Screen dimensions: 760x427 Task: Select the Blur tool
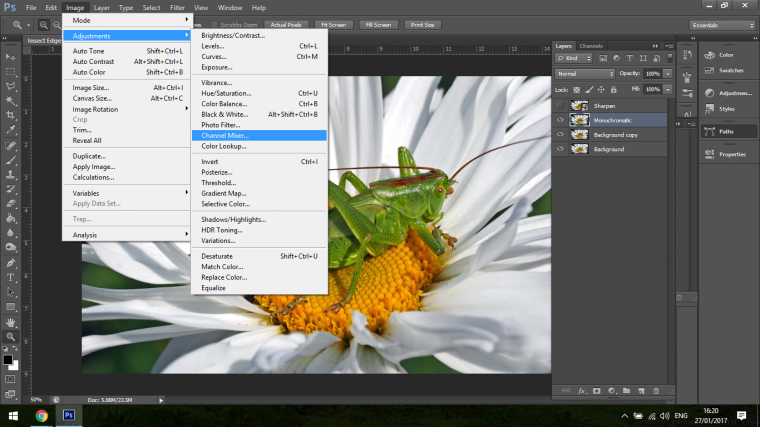pyautogui.click(x=10, y=233)
